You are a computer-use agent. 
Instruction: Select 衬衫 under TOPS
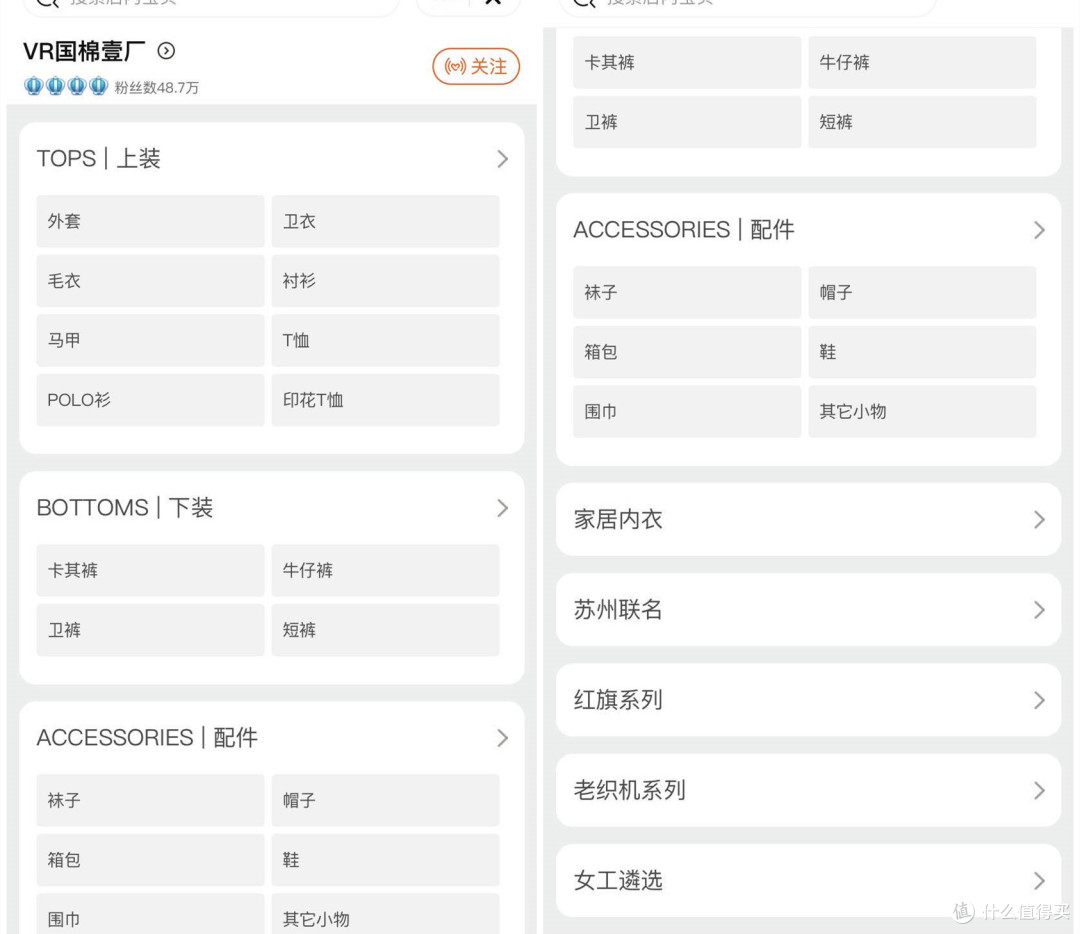click(385, 281)
